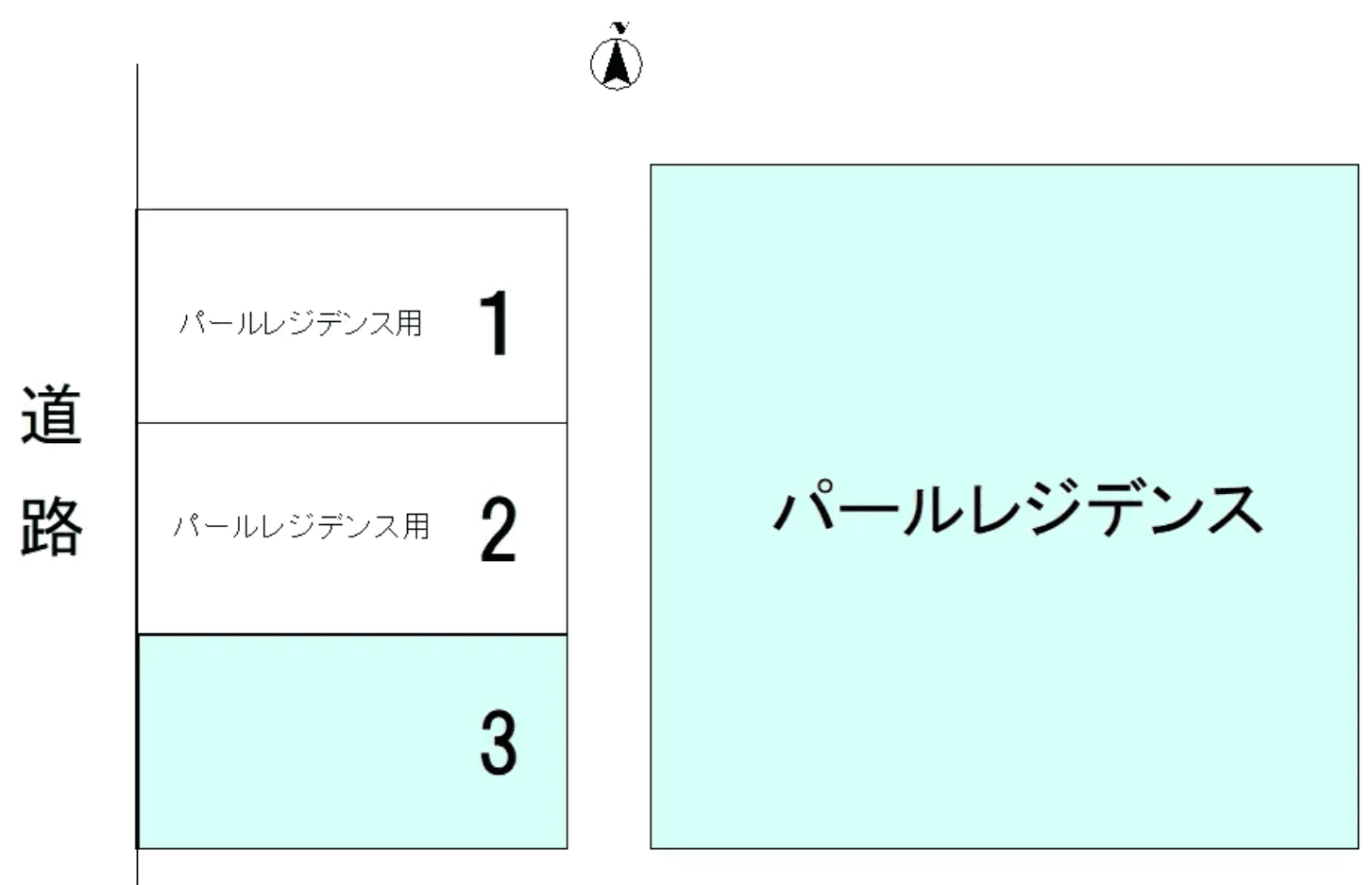Click the north arrow compass symbol

click(x=617, y=60)
